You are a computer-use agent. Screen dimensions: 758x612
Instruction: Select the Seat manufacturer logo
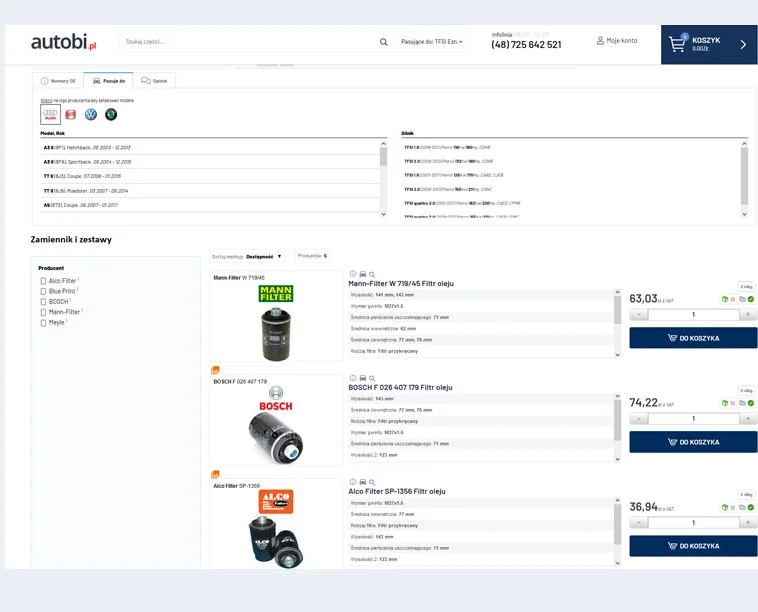[x=71, y=115]
